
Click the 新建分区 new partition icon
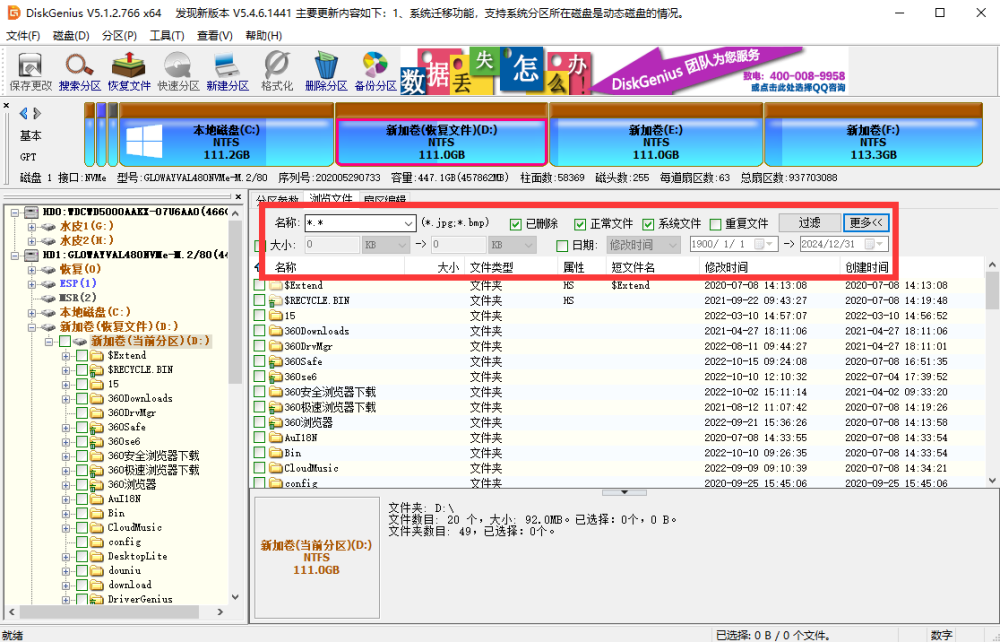tap(227, 71)
